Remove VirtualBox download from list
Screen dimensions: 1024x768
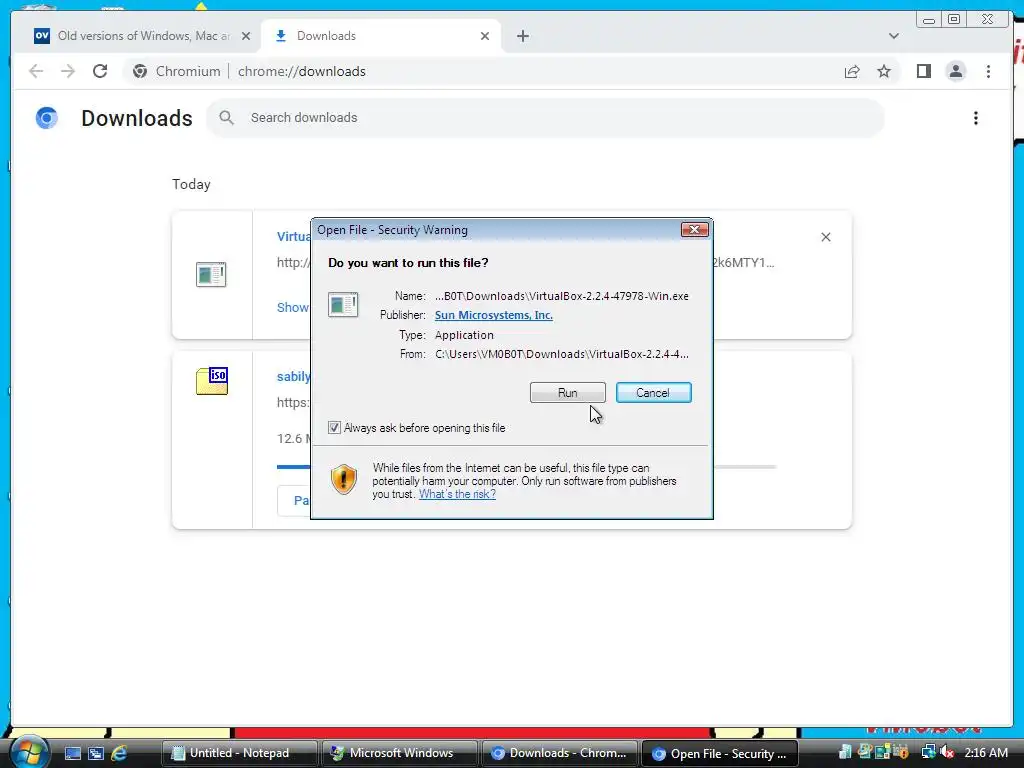(x=825, y=237)
